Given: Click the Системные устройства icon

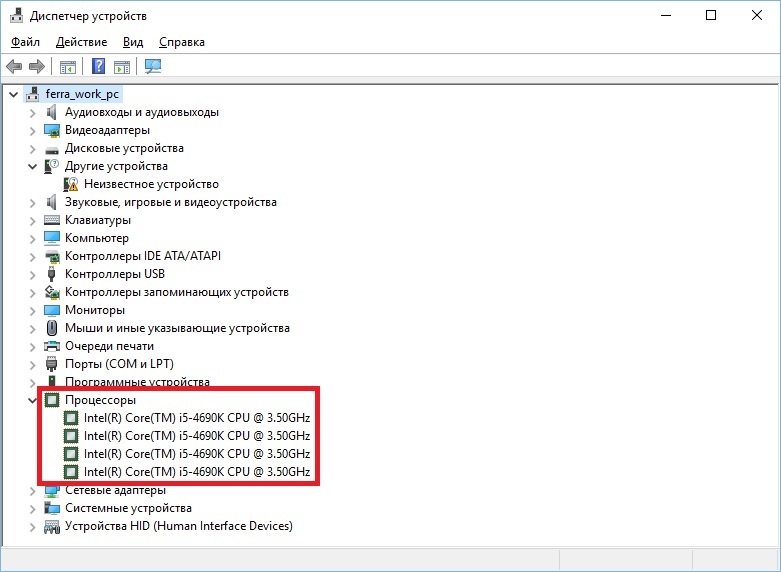Looking at the screenshot, I should [x=51, y=508].
